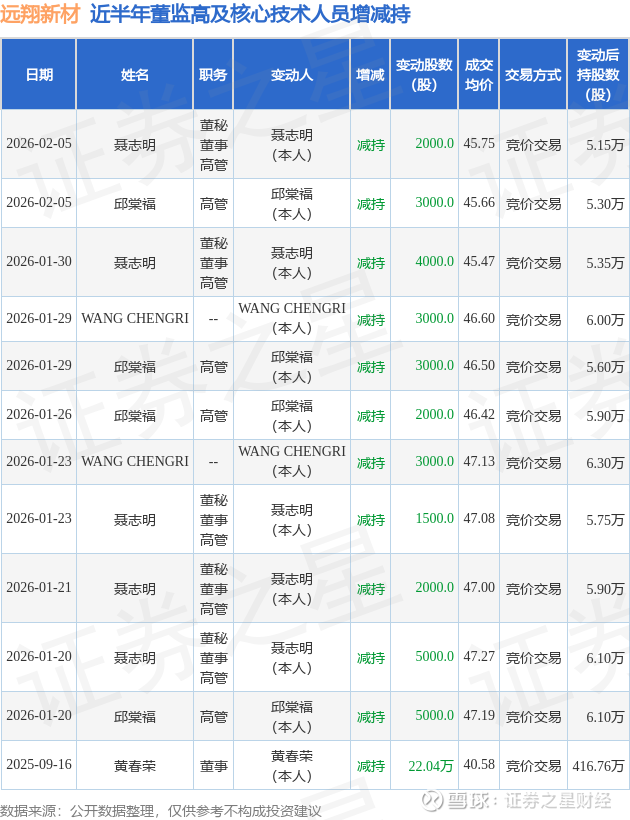This screenshot has width=630, height=820.
Task: Click the title 近半年董监高及核心技术人员增减持
Action: click(250, 14)
